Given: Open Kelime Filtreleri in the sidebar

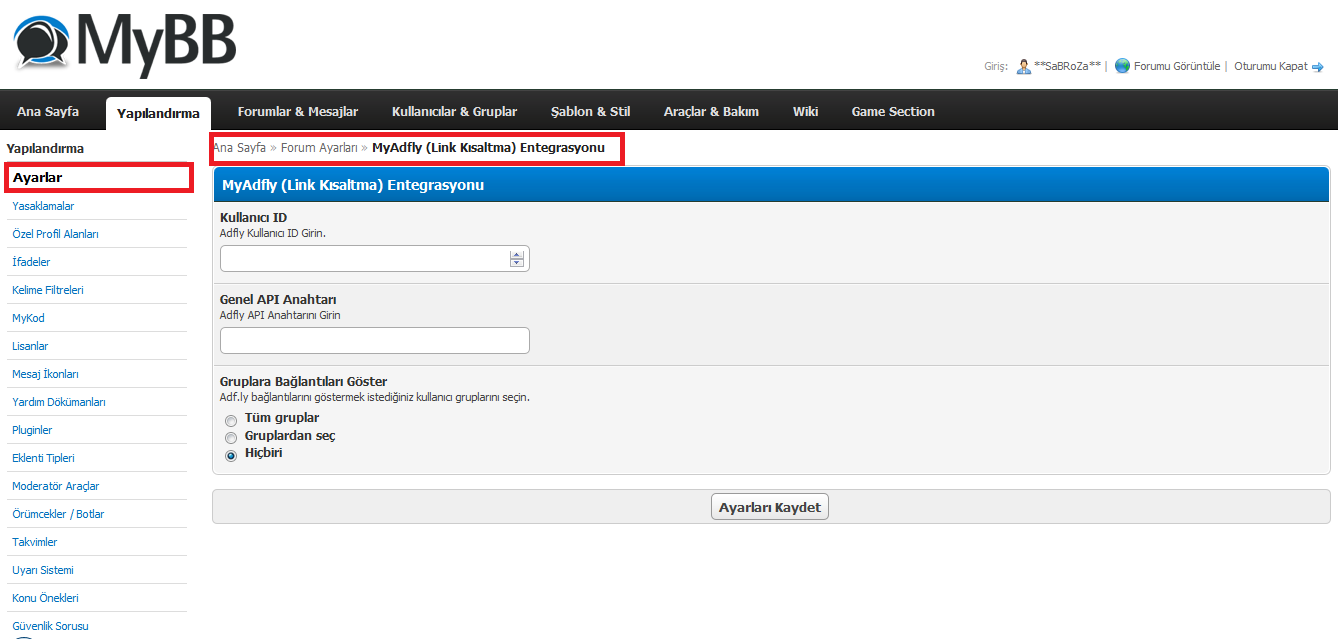Looking at the screenshot, I should coord(48,290).
